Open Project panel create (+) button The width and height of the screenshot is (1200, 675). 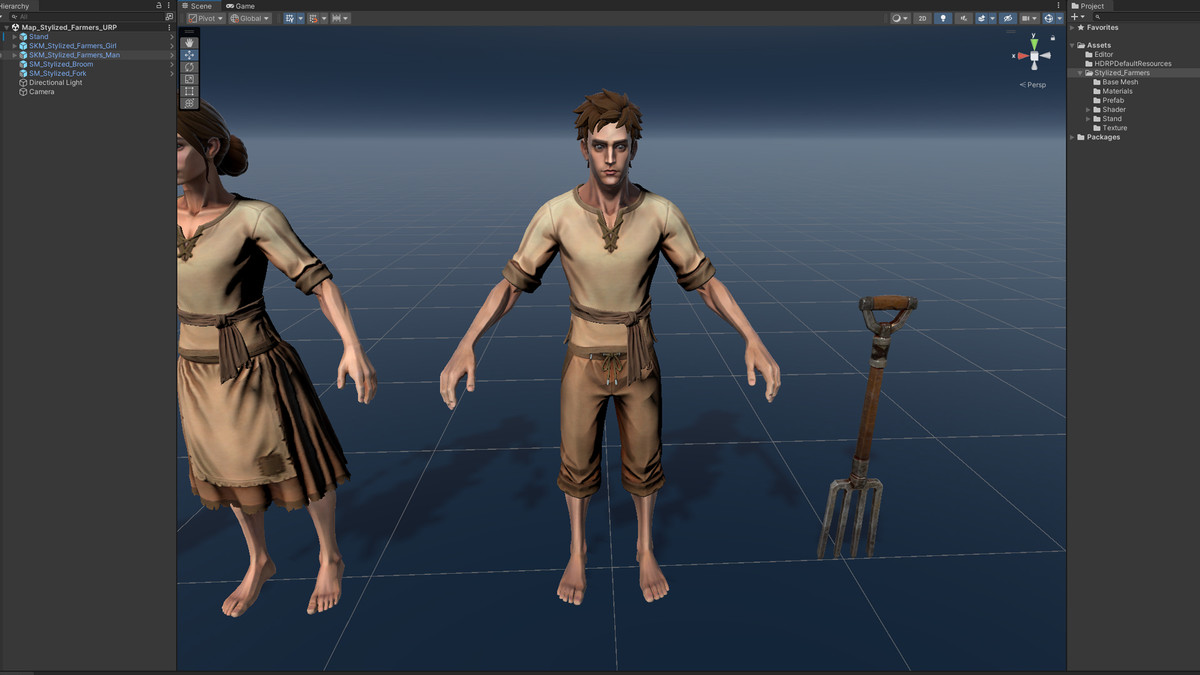[x=1077, y=17]
